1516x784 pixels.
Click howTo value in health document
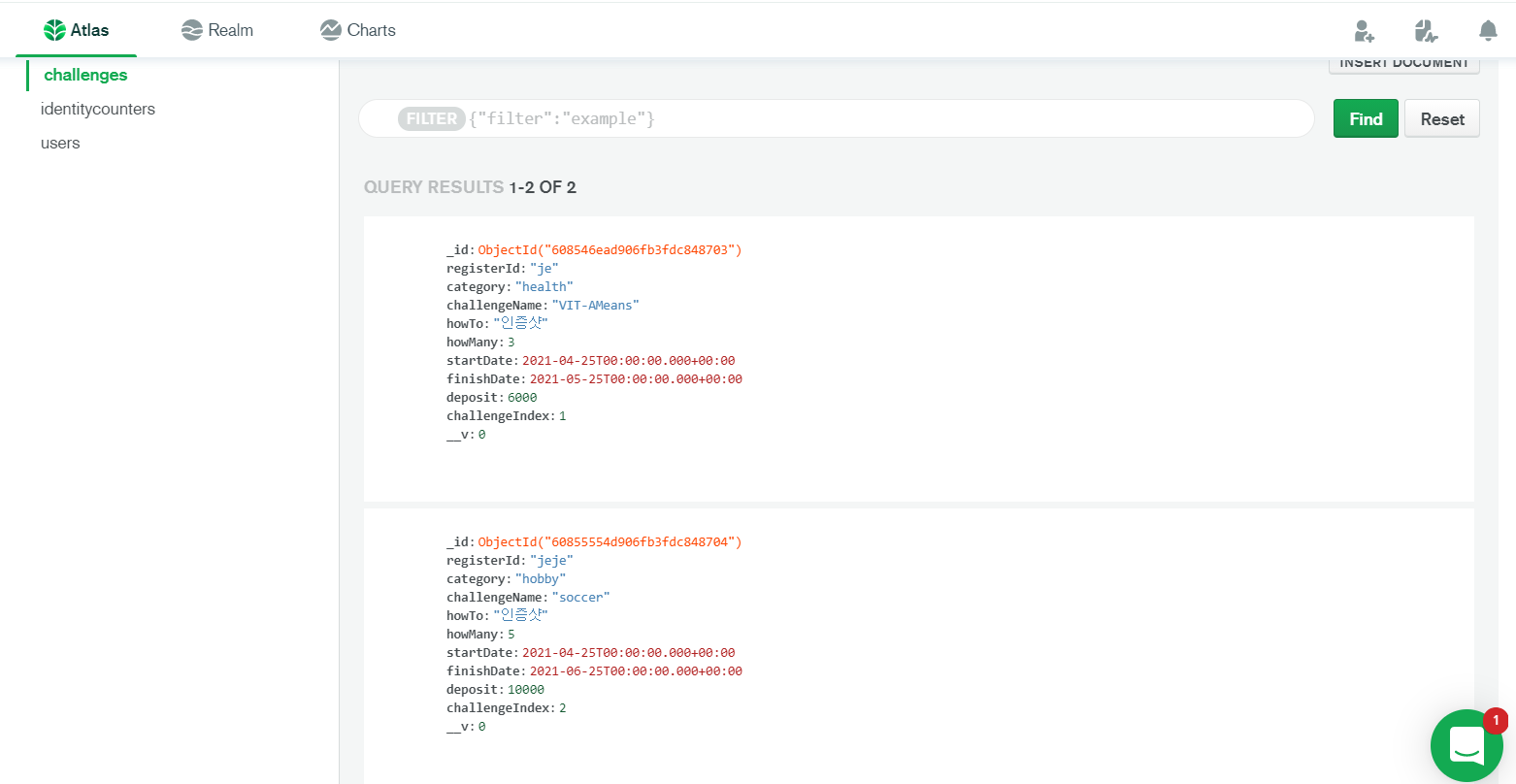521,324
